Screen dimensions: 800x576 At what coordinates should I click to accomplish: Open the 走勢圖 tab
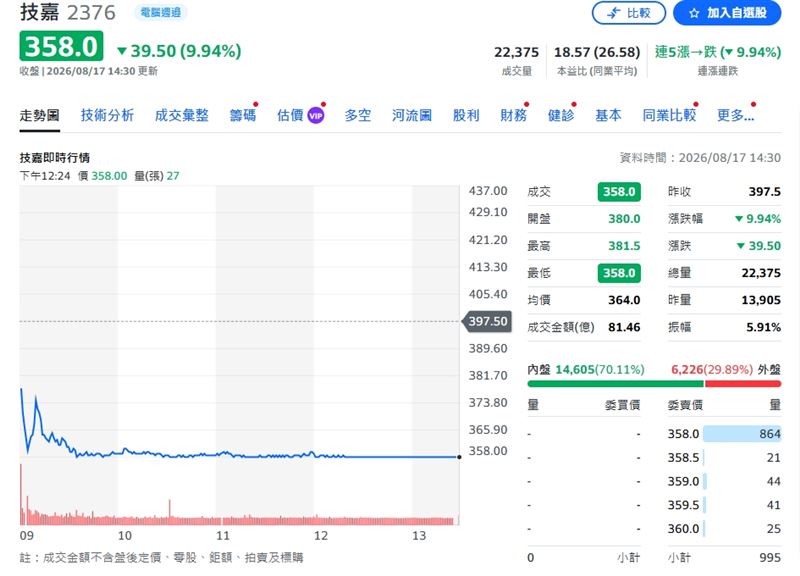click(x=39, y=115)
